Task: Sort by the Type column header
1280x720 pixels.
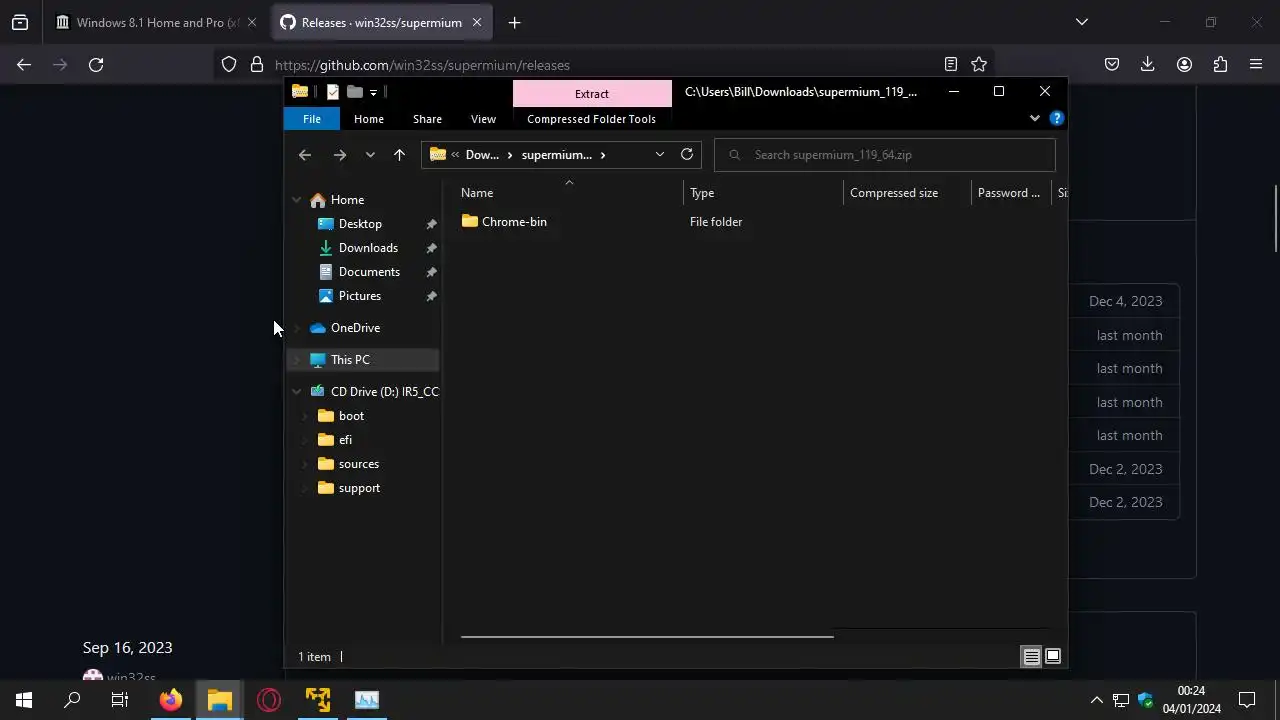Action: click(x=764, y=193)
